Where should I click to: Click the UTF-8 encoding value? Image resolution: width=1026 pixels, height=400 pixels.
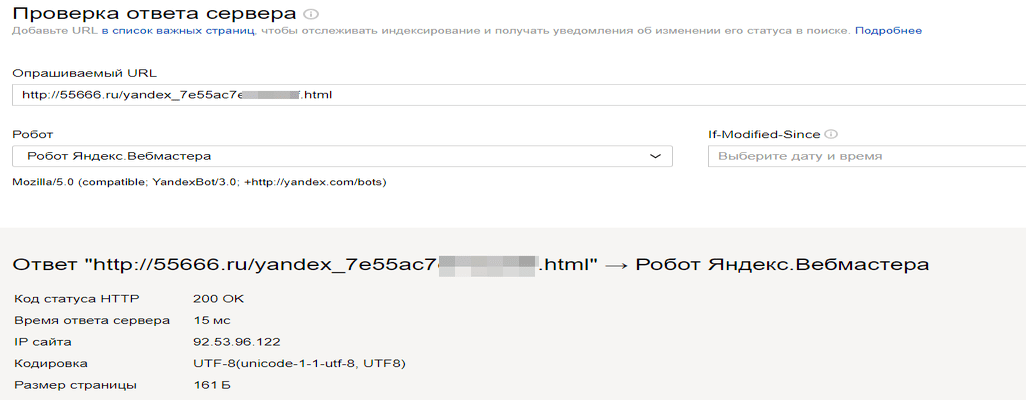tap(298, 363)
